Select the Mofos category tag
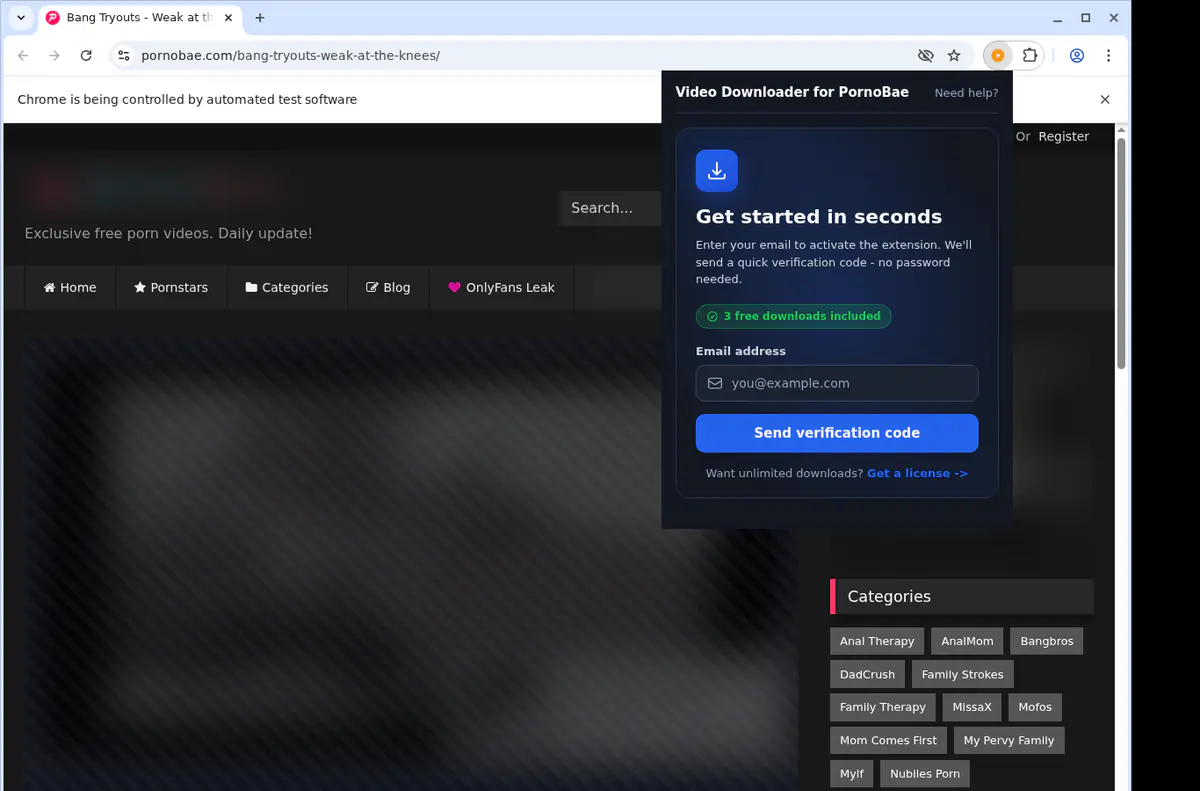Image resolution: width=1200 pixels, height=791 pixels. click(x=1035, y=707)
